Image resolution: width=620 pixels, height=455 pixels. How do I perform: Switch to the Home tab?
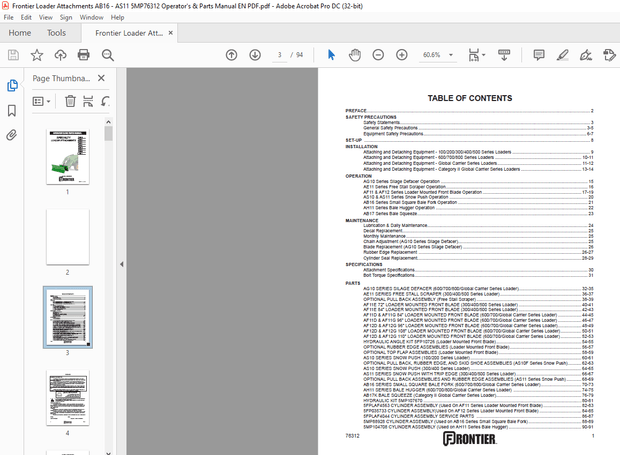pyautogui.click(x=20, y=33)
